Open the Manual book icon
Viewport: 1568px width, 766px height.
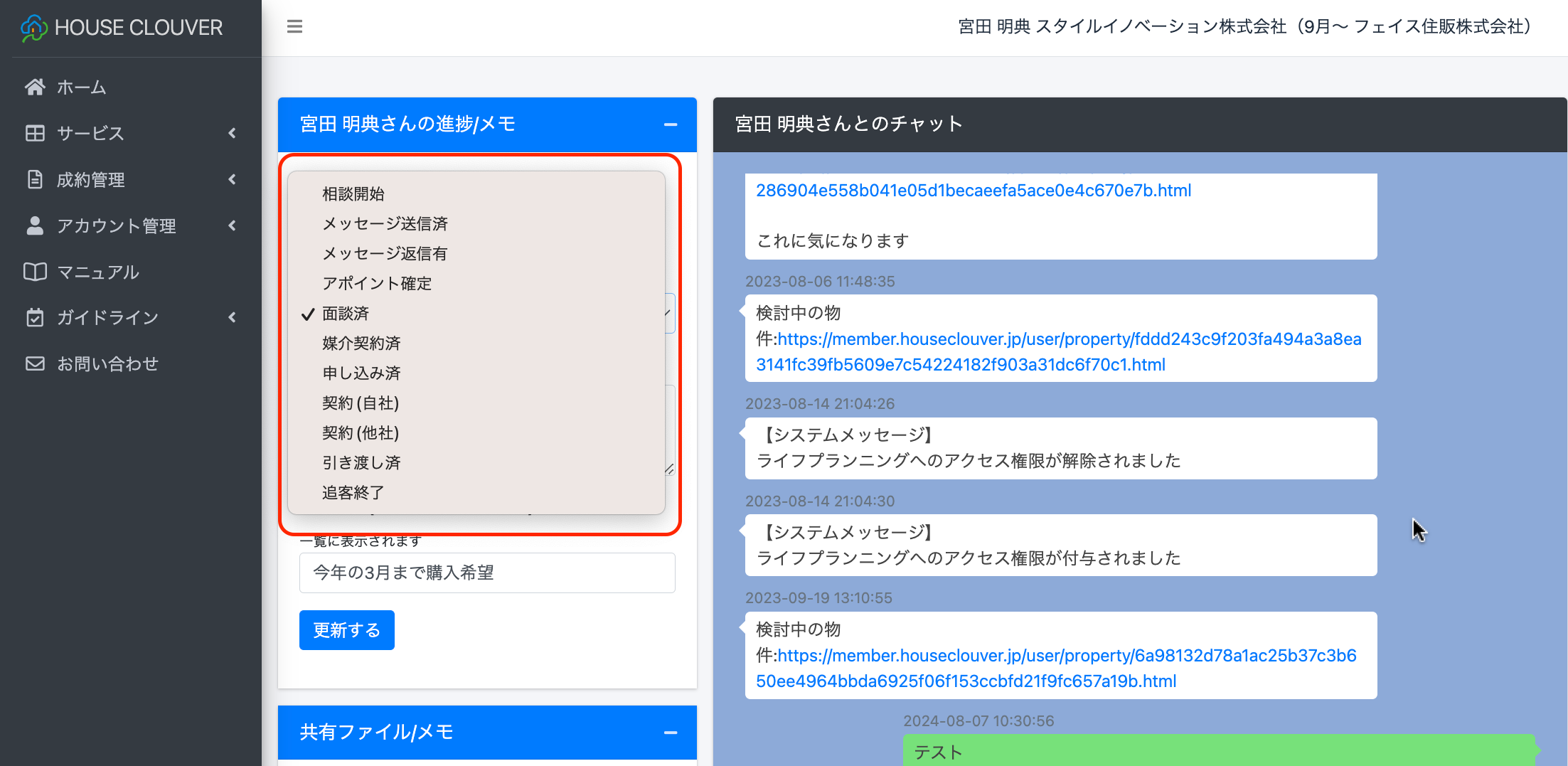coord(35,272)
